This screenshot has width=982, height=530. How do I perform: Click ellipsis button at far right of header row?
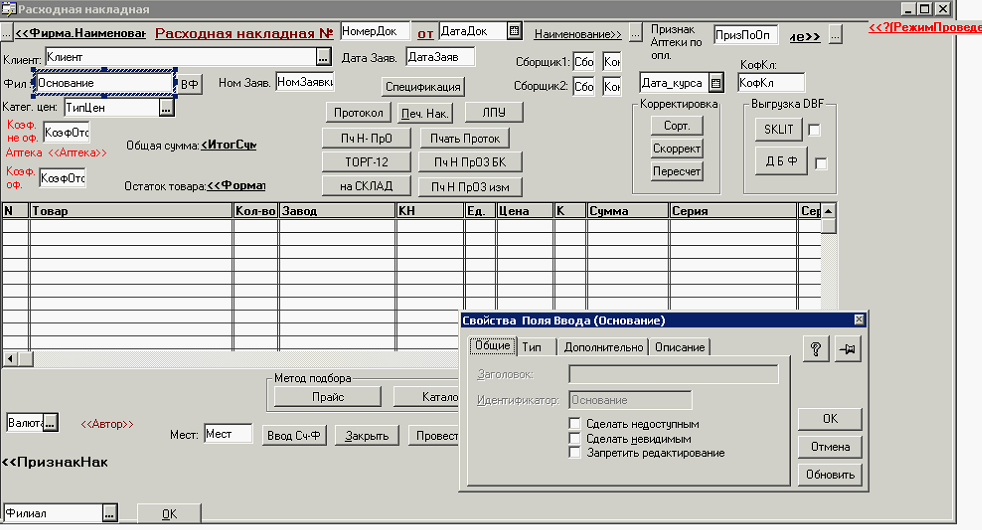(x=835, y=34)
